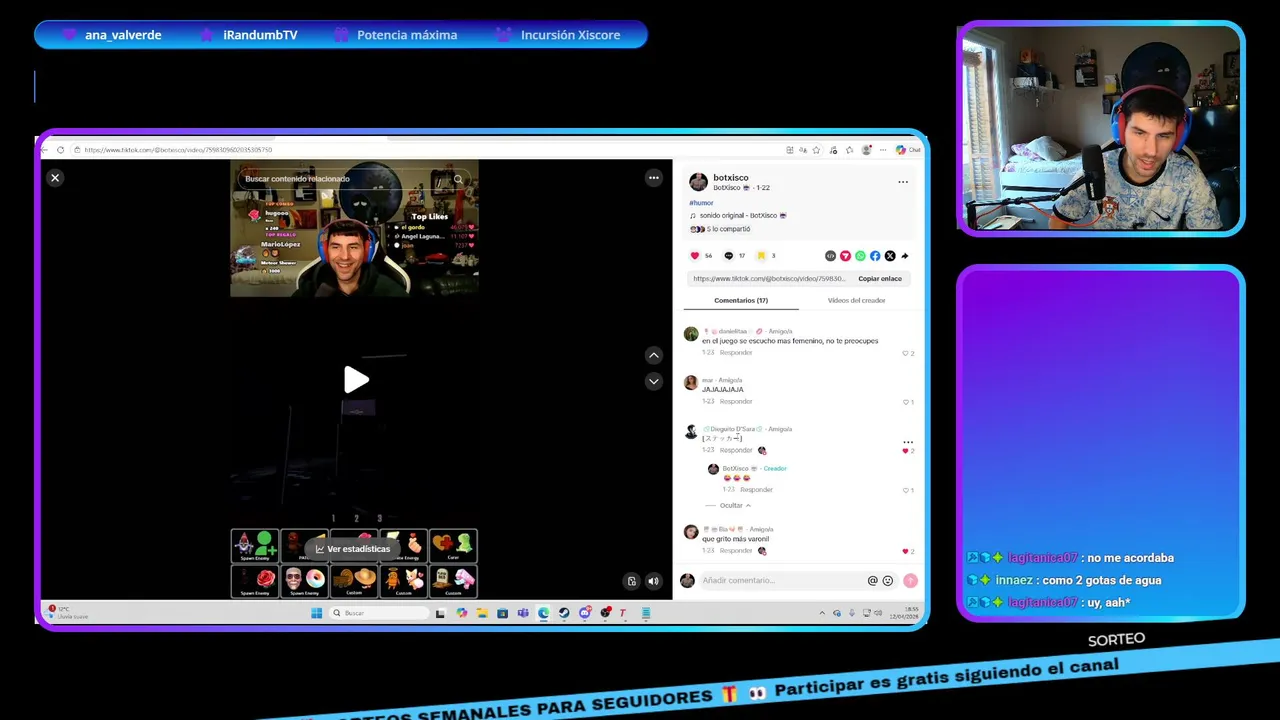Click iRandumbTV in the overlay bar
The image size is (1280, 720).
point(260,35)
